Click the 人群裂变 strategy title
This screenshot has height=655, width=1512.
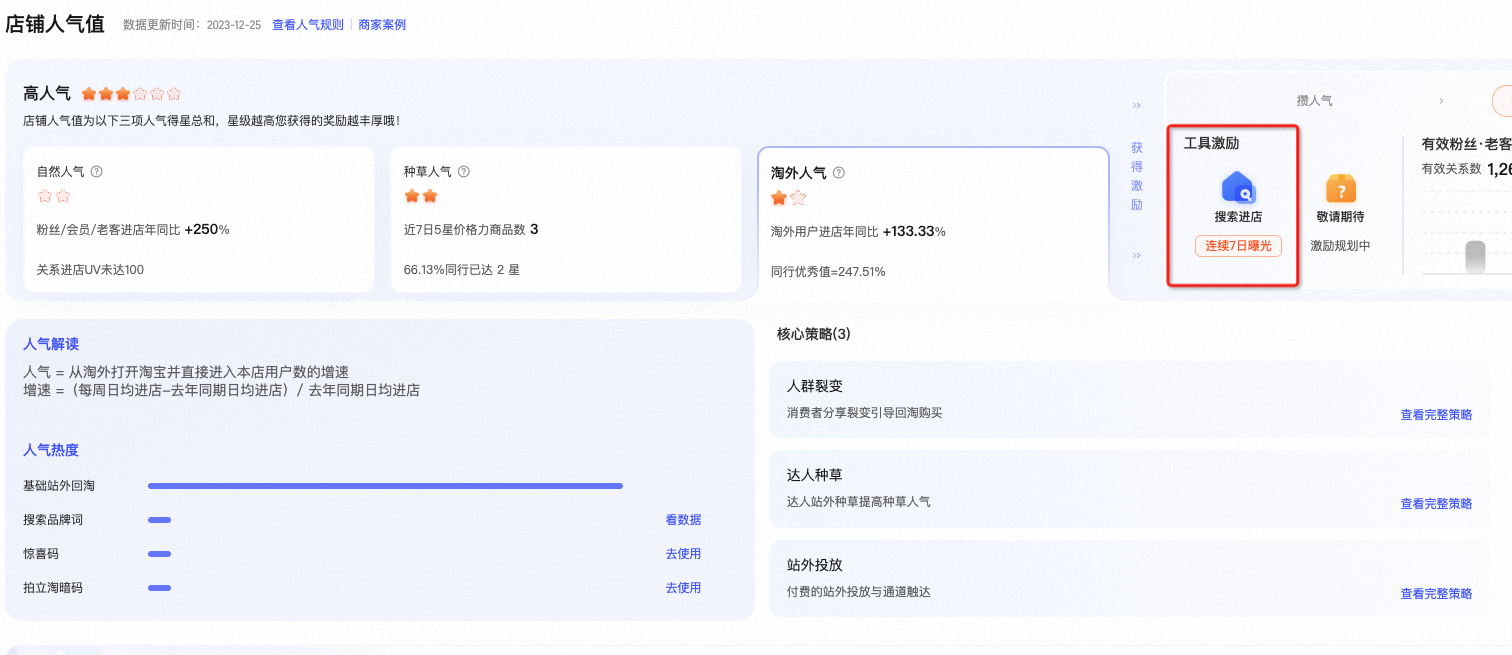815,387
